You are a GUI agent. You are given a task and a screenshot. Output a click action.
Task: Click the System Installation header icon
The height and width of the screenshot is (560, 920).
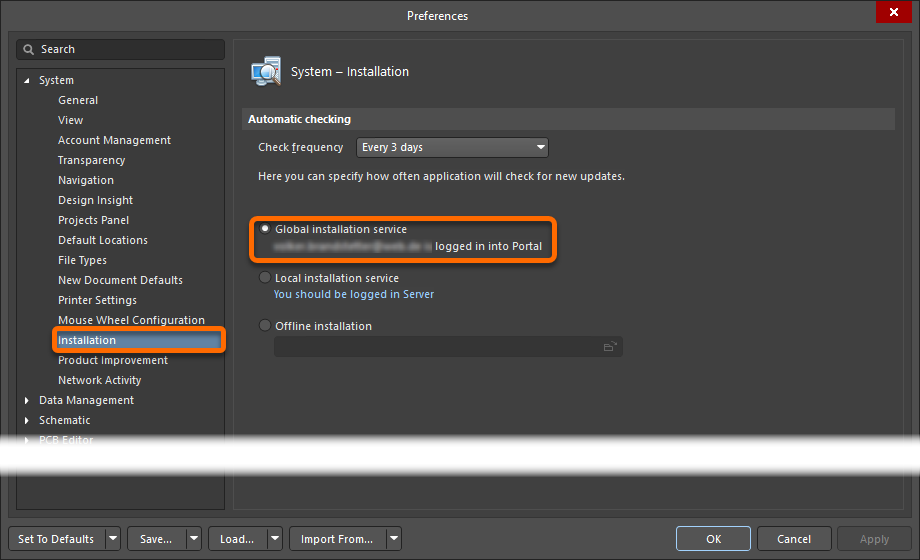tap(266, 72)
